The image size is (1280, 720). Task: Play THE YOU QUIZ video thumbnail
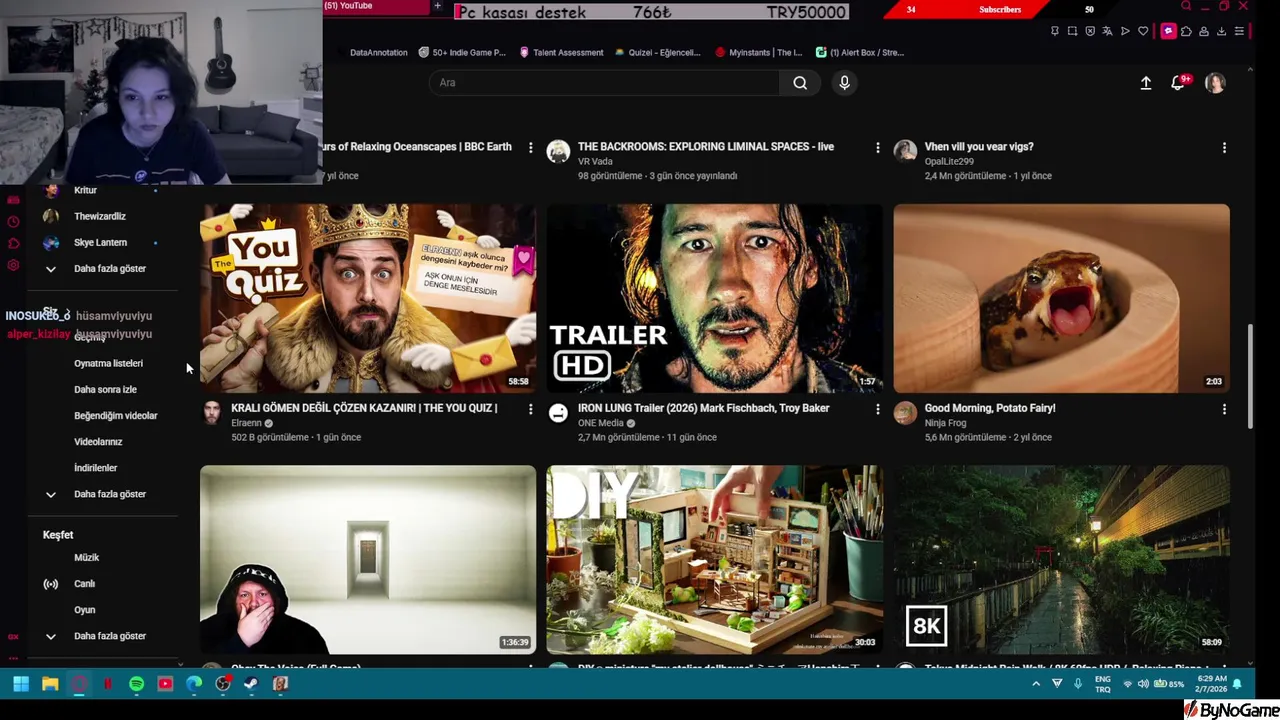368,299
